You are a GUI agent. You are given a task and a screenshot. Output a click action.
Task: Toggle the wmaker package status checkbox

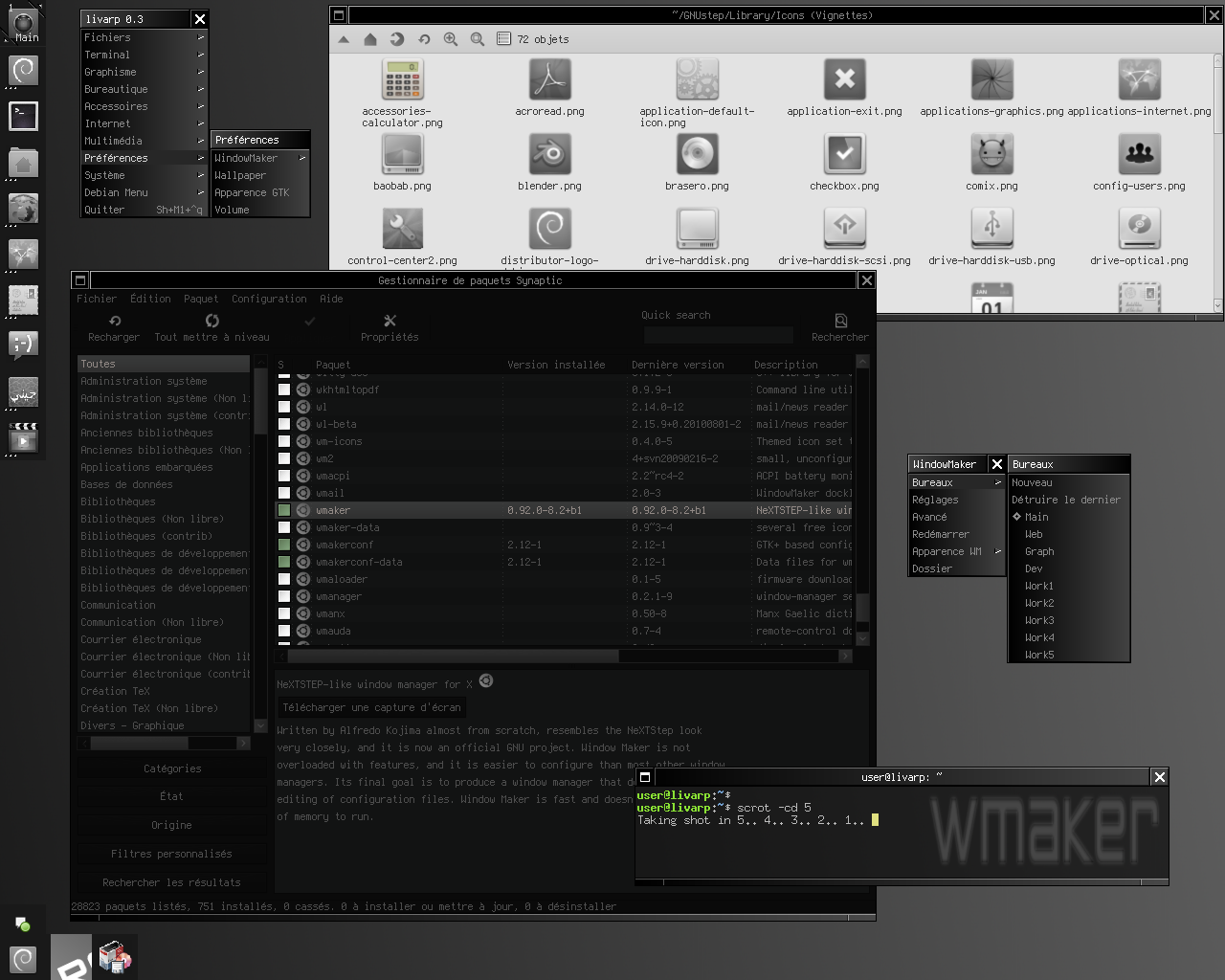[284, 510]
